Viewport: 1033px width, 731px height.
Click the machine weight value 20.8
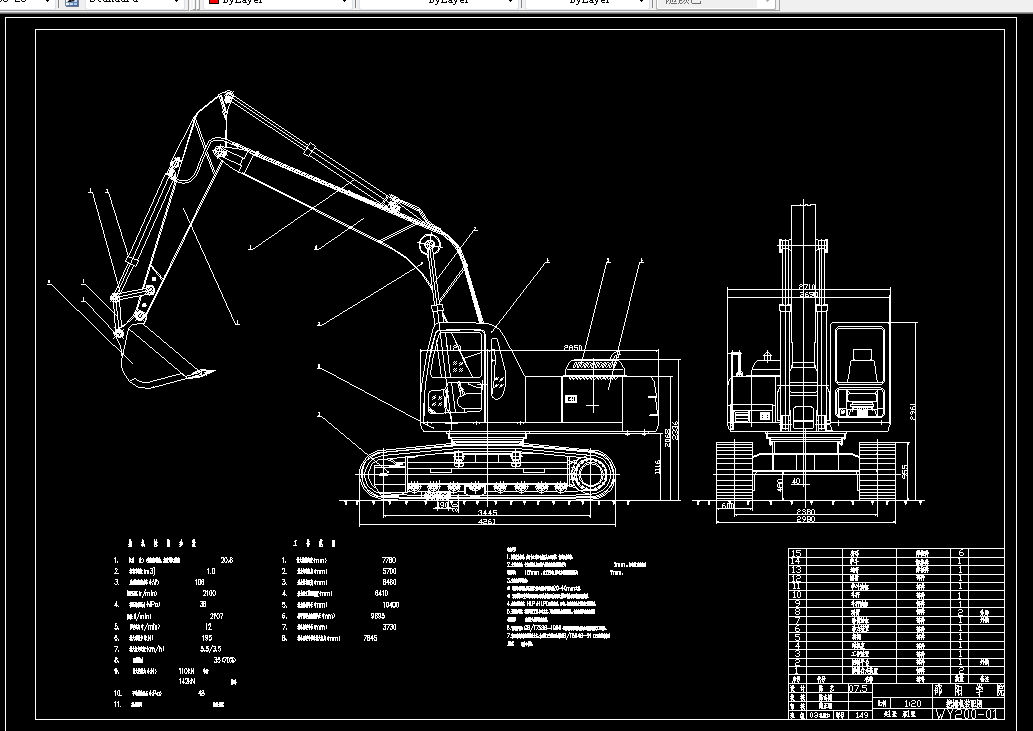coord(226,560)
